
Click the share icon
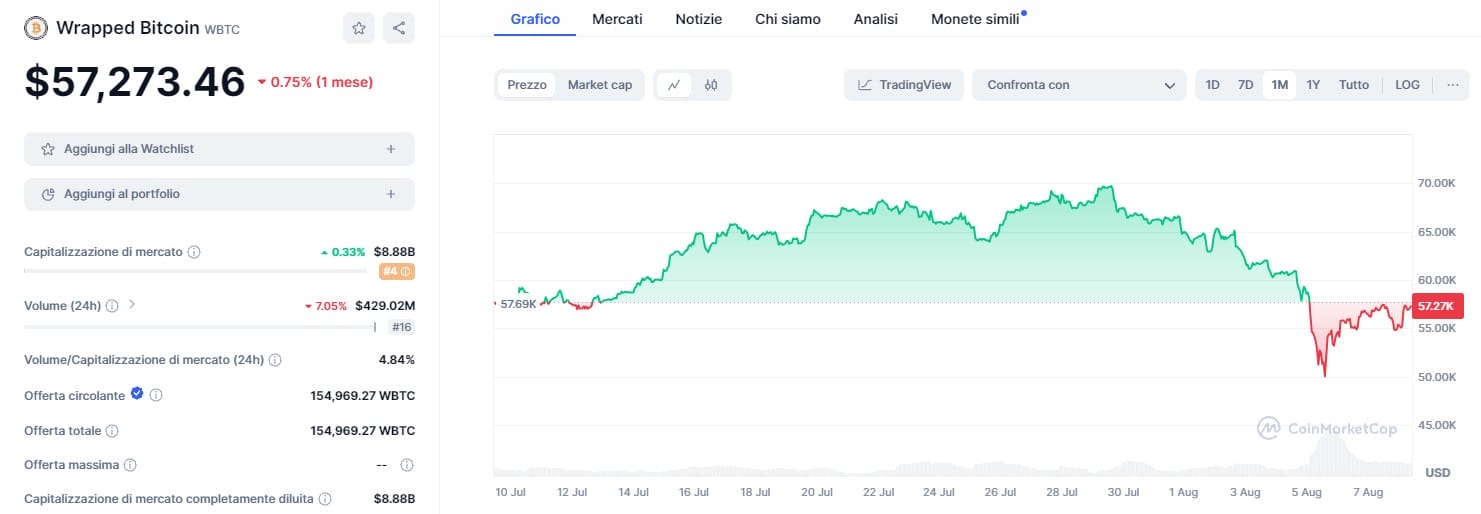399,28
